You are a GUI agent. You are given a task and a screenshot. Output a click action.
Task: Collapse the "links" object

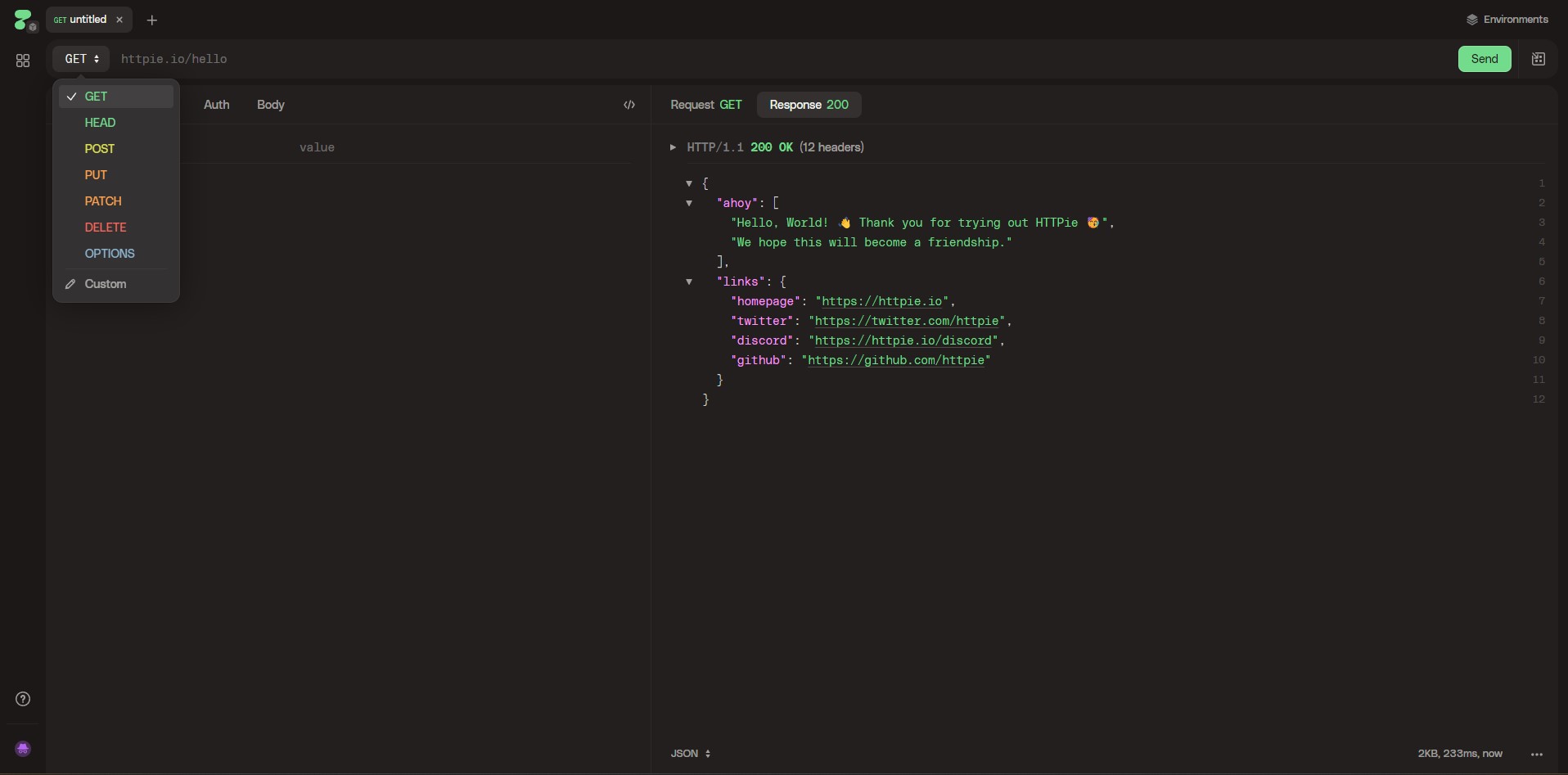coord(689,282)
